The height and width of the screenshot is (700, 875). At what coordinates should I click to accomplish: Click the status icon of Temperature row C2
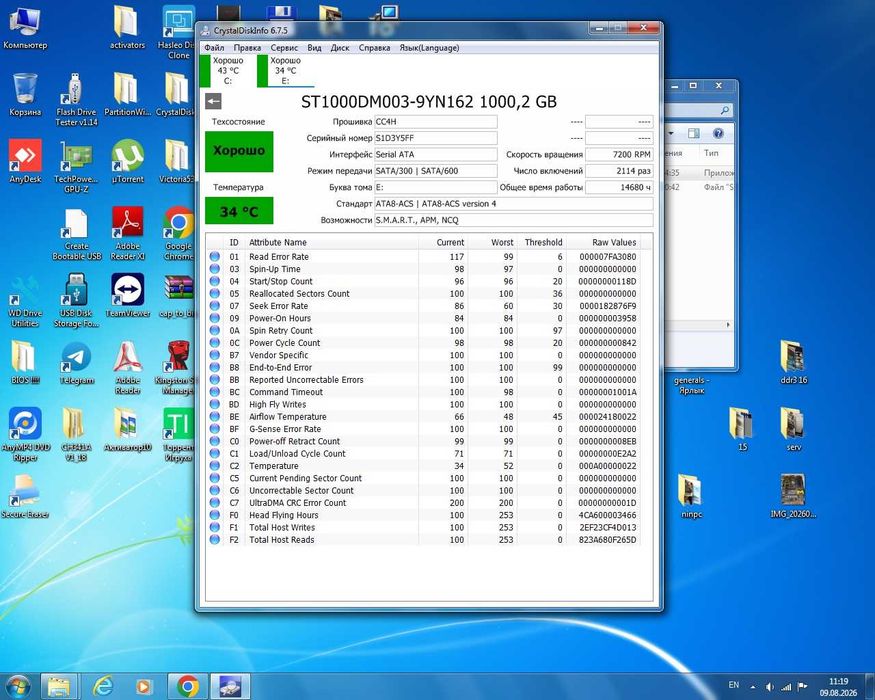pos(214,466)
